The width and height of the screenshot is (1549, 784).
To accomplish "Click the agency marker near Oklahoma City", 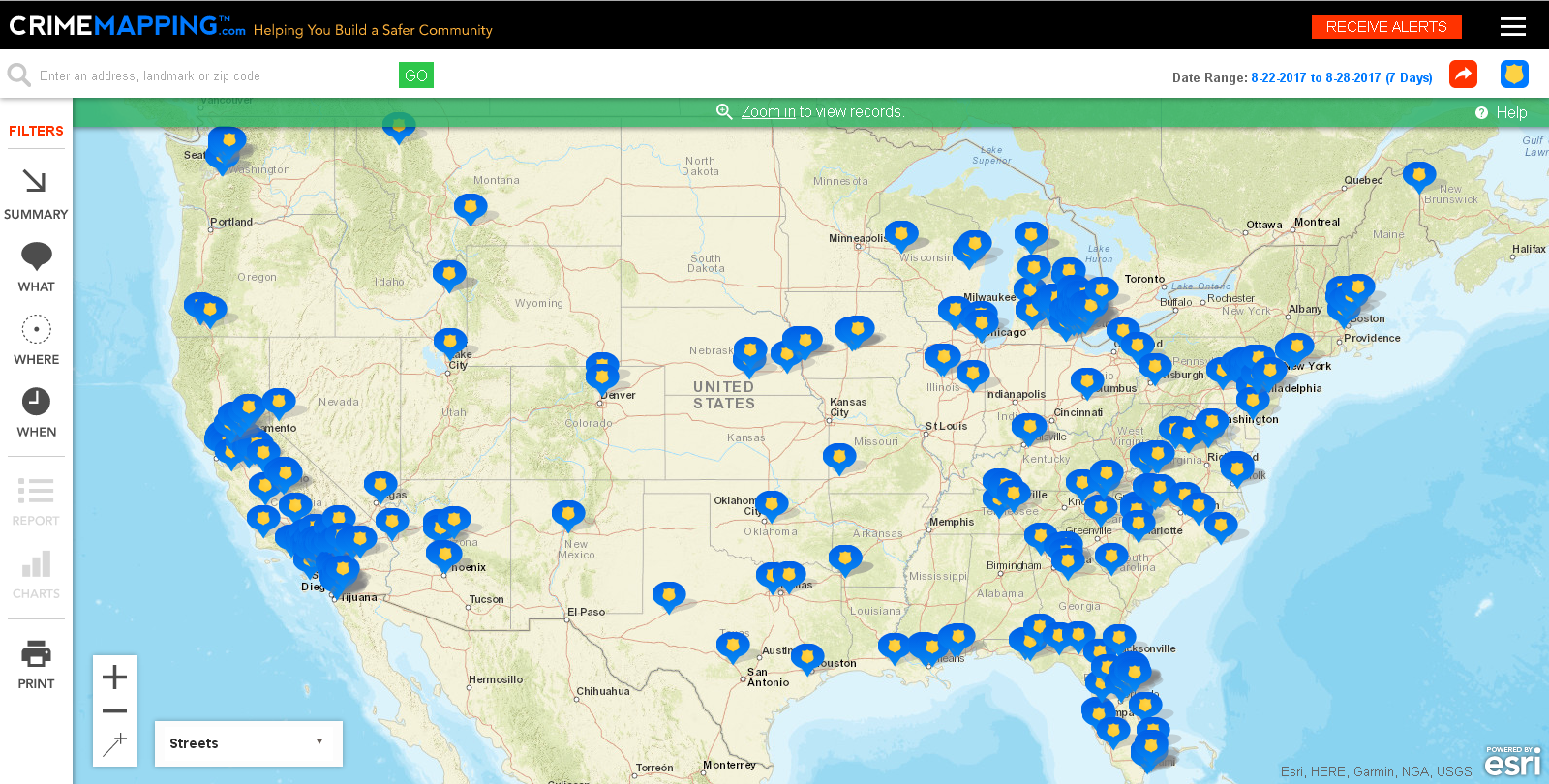I will click(x=772, y=505).
